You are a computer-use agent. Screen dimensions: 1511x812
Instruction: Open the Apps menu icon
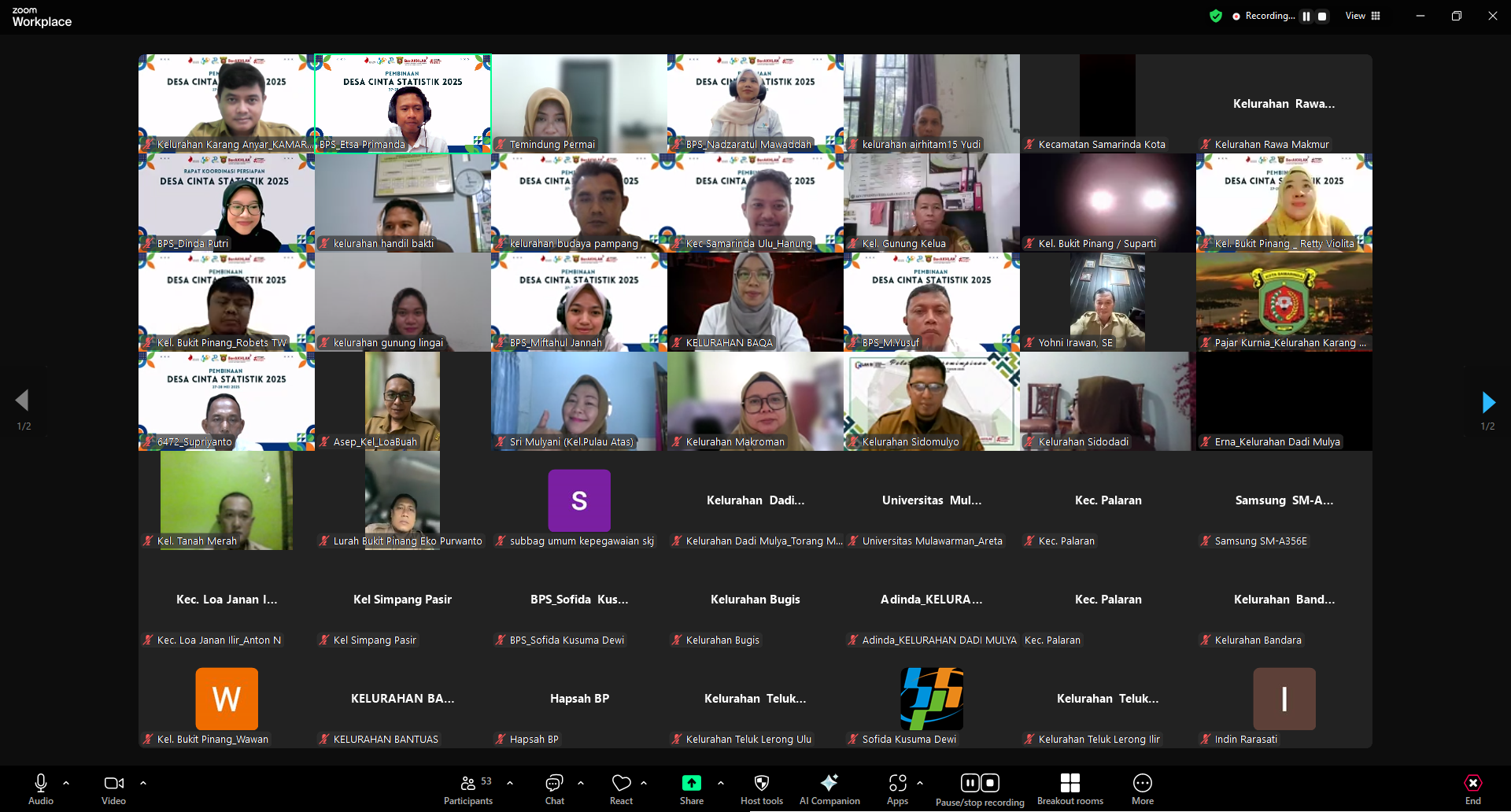[897, 789]
